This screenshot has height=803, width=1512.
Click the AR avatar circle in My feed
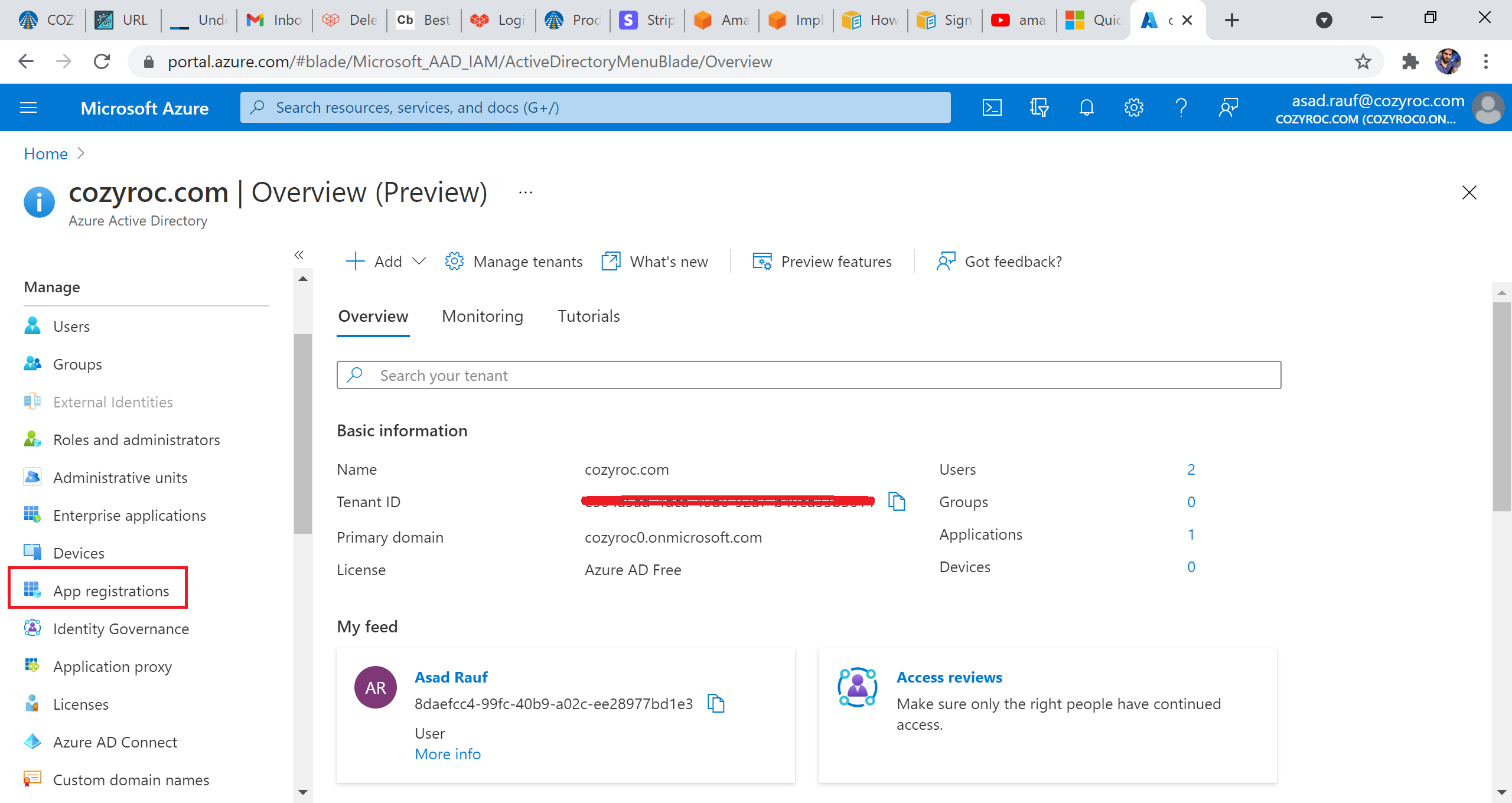pos(376,687)
